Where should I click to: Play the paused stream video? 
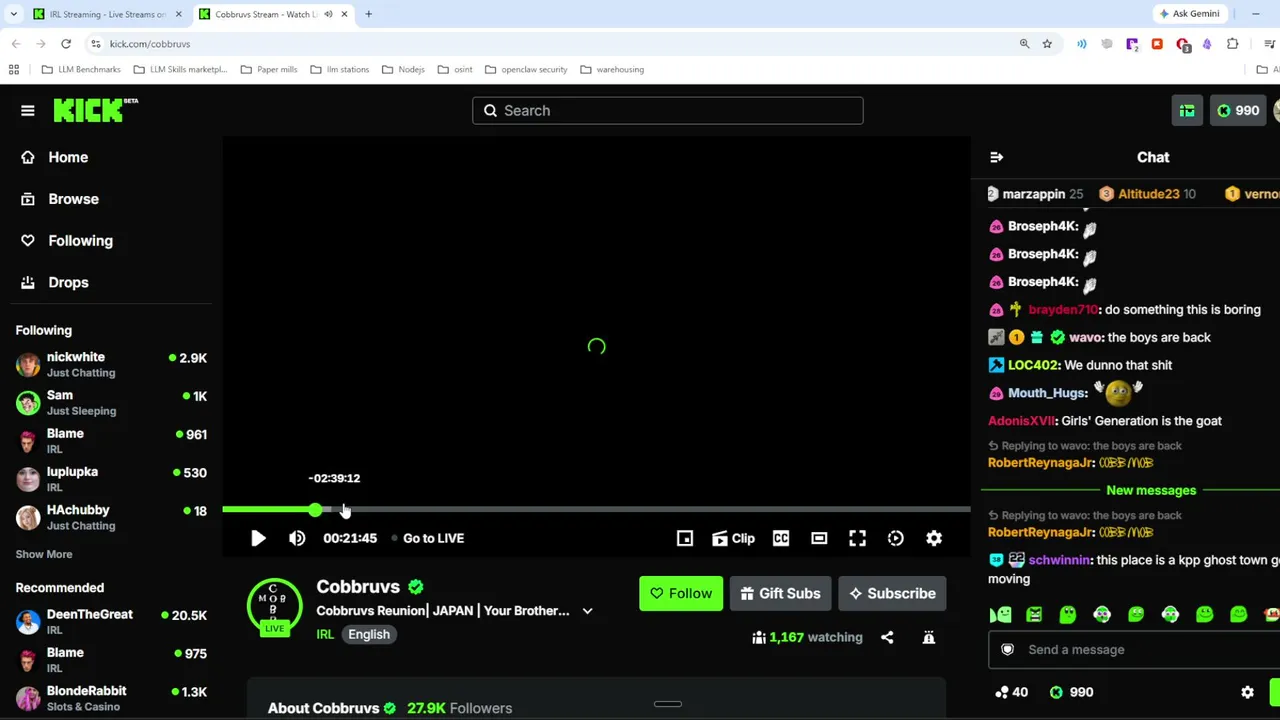258,538
